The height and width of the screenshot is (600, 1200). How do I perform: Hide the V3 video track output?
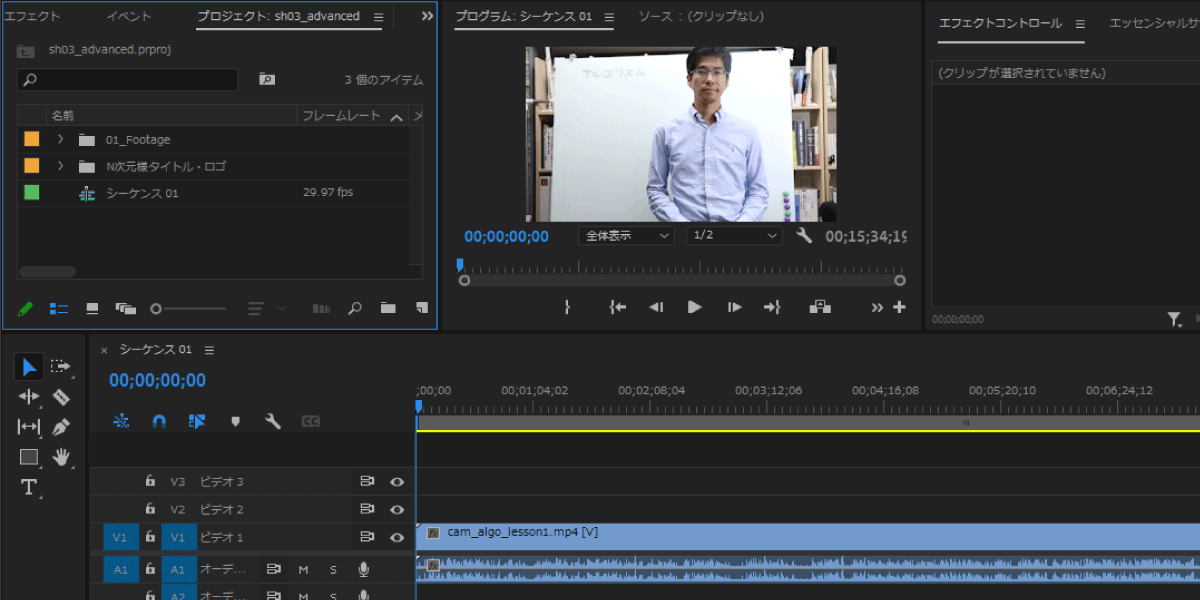[x=397, y=482]
